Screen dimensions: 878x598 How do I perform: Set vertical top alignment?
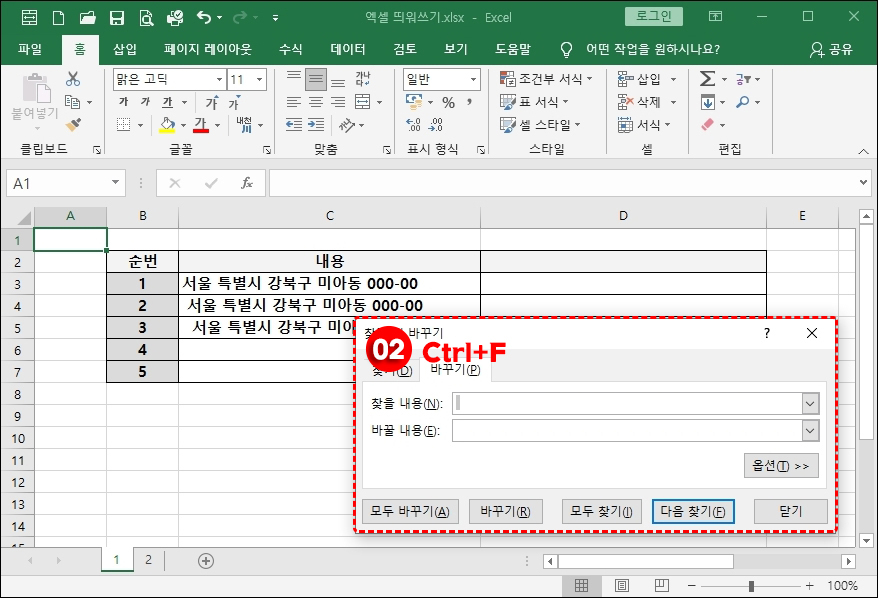tap(294, 78)
